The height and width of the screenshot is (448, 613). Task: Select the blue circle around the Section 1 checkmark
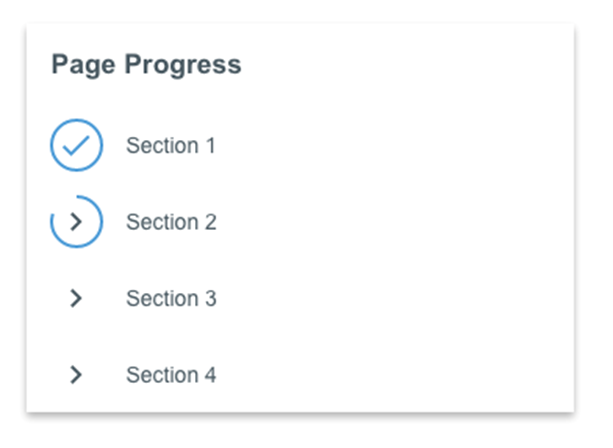coord(76,145)
